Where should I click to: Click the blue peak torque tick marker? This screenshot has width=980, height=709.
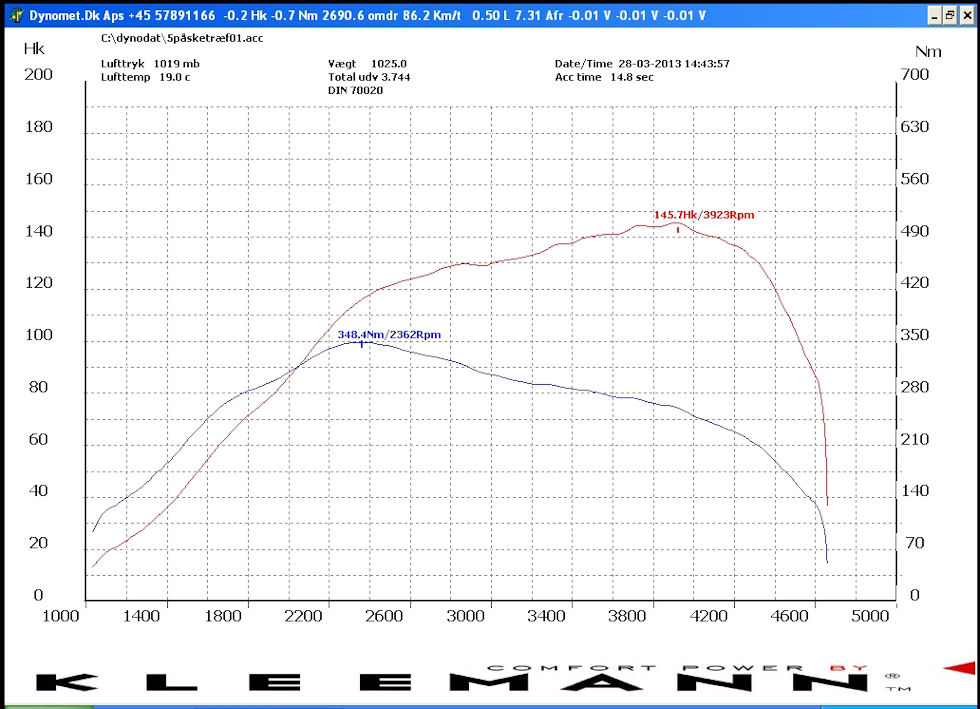361,343
